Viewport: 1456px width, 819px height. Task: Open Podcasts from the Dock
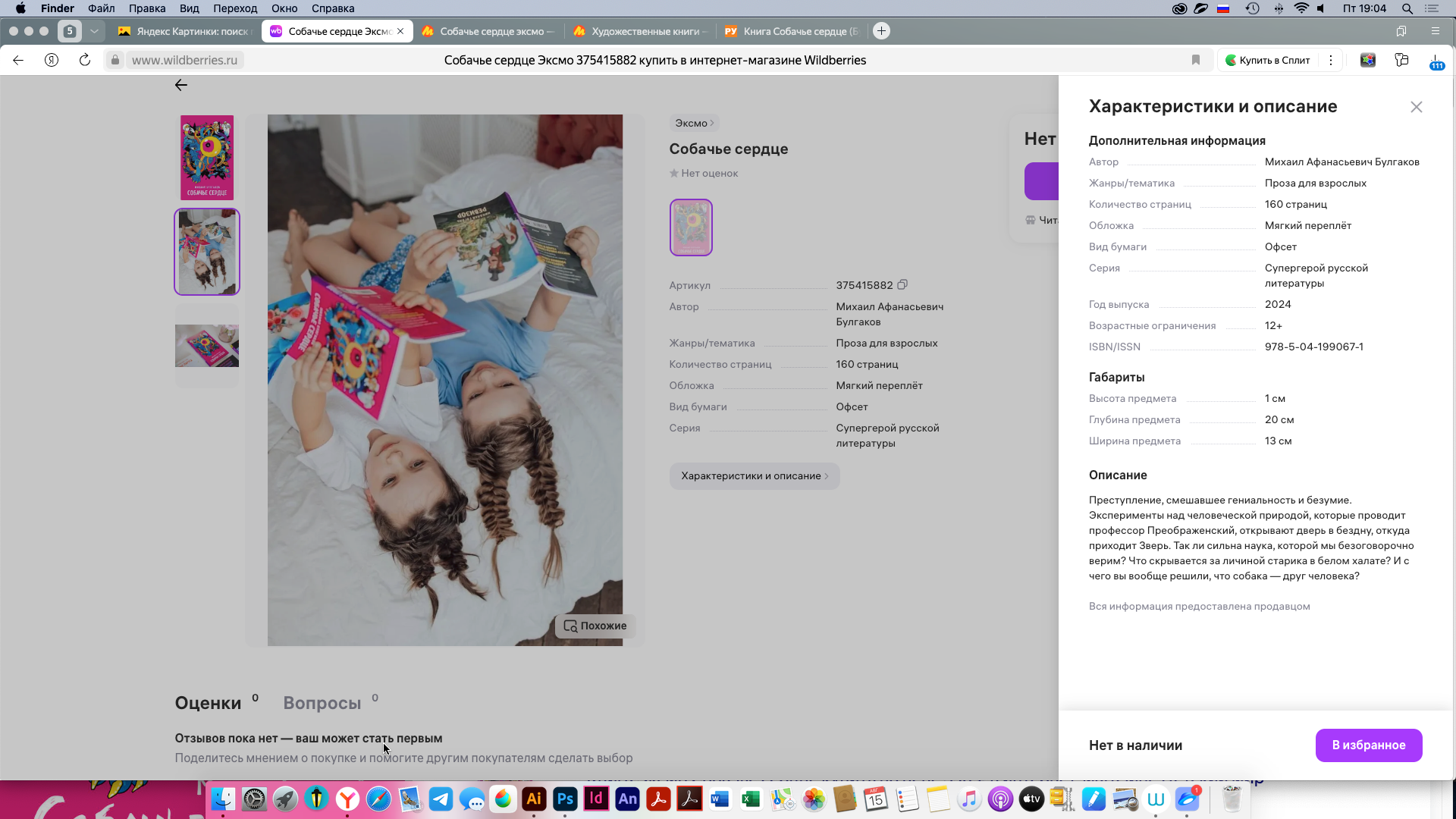(1000, 799)
